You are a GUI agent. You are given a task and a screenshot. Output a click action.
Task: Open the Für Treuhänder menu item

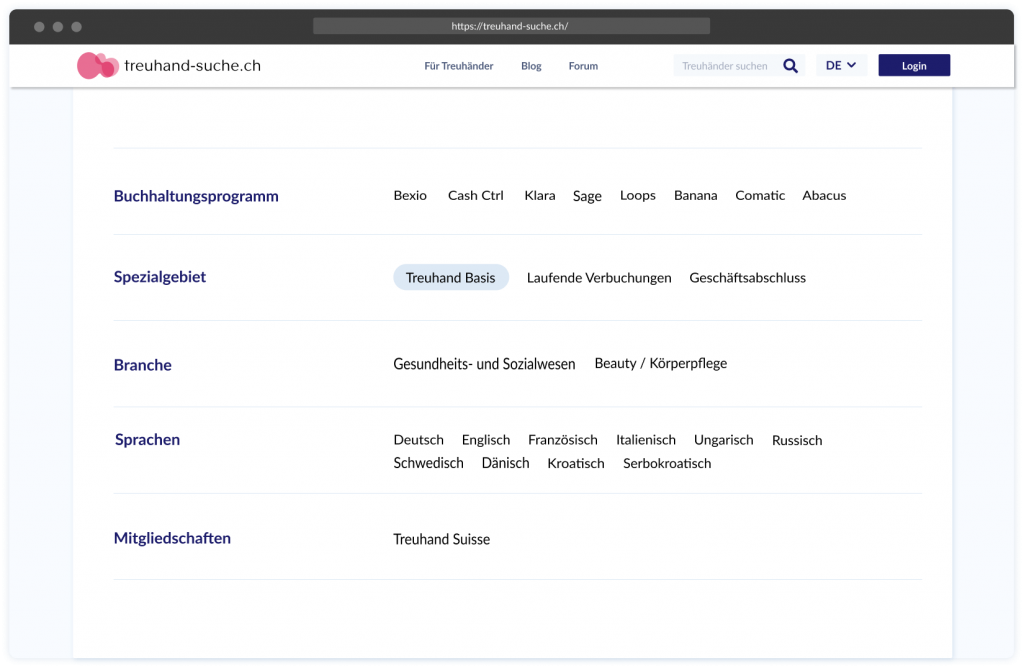458,66
